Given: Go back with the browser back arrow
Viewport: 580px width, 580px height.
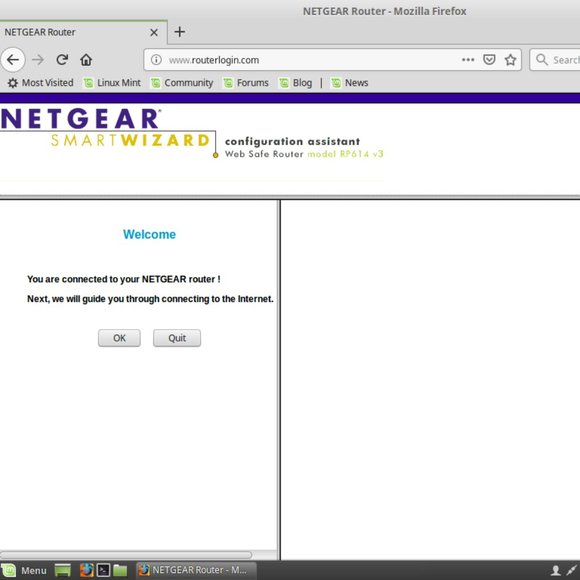Looking at the screenshot, I should (x=13, y=60).
